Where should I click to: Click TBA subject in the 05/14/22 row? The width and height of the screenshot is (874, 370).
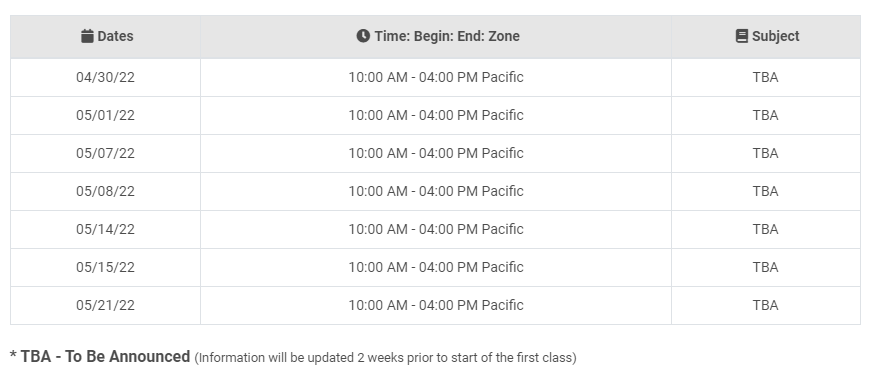[x=766, y=229]
